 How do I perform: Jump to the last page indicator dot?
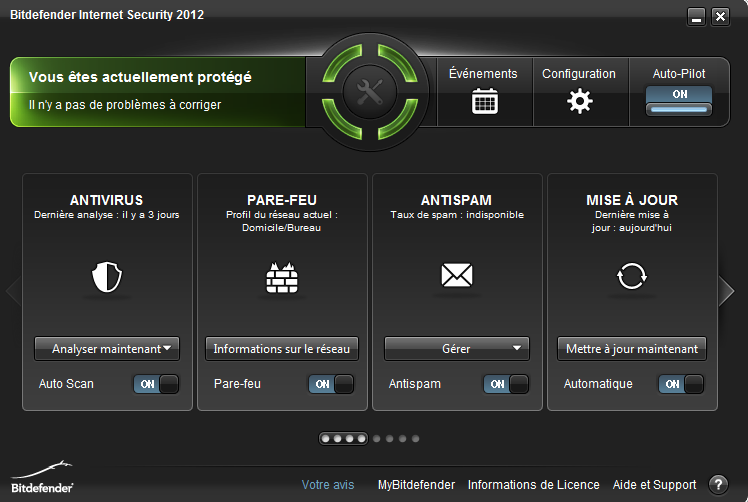[x=416, y=439]
